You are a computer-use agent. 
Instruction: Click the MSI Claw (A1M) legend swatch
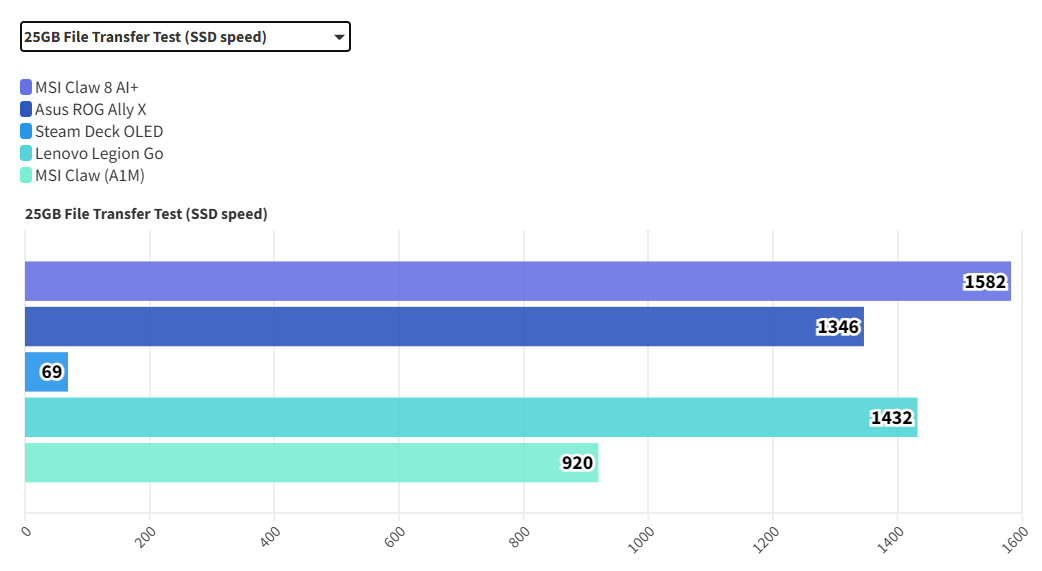click(26, 176)
